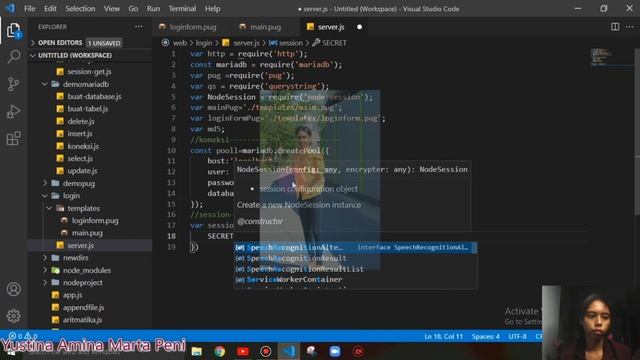Viewport: 640px width, 360px height.
Task: Expand the nodeproject folder
Action: coord(83,282)
